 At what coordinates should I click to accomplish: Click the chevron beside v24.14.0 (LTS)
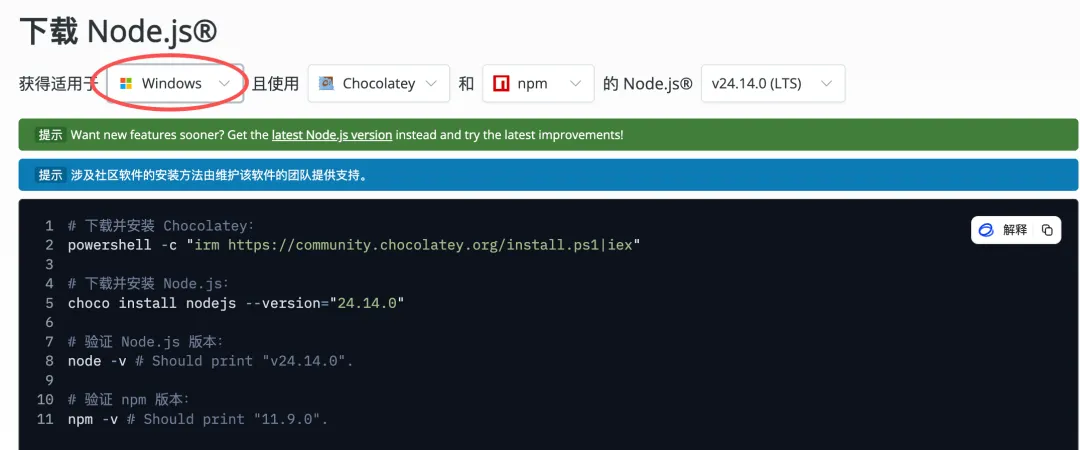point(827,83)
